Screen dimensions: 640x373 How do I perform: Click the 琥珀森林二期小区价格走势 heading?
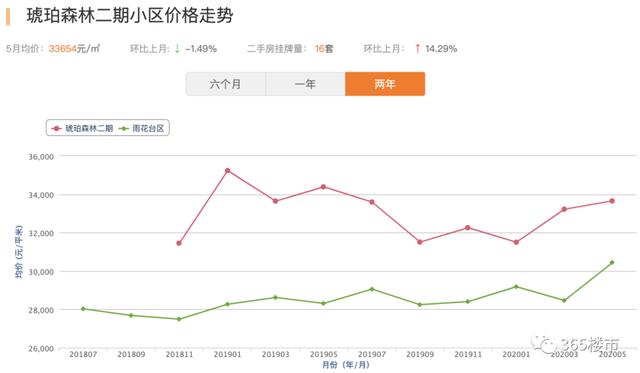tap(130, 16)
